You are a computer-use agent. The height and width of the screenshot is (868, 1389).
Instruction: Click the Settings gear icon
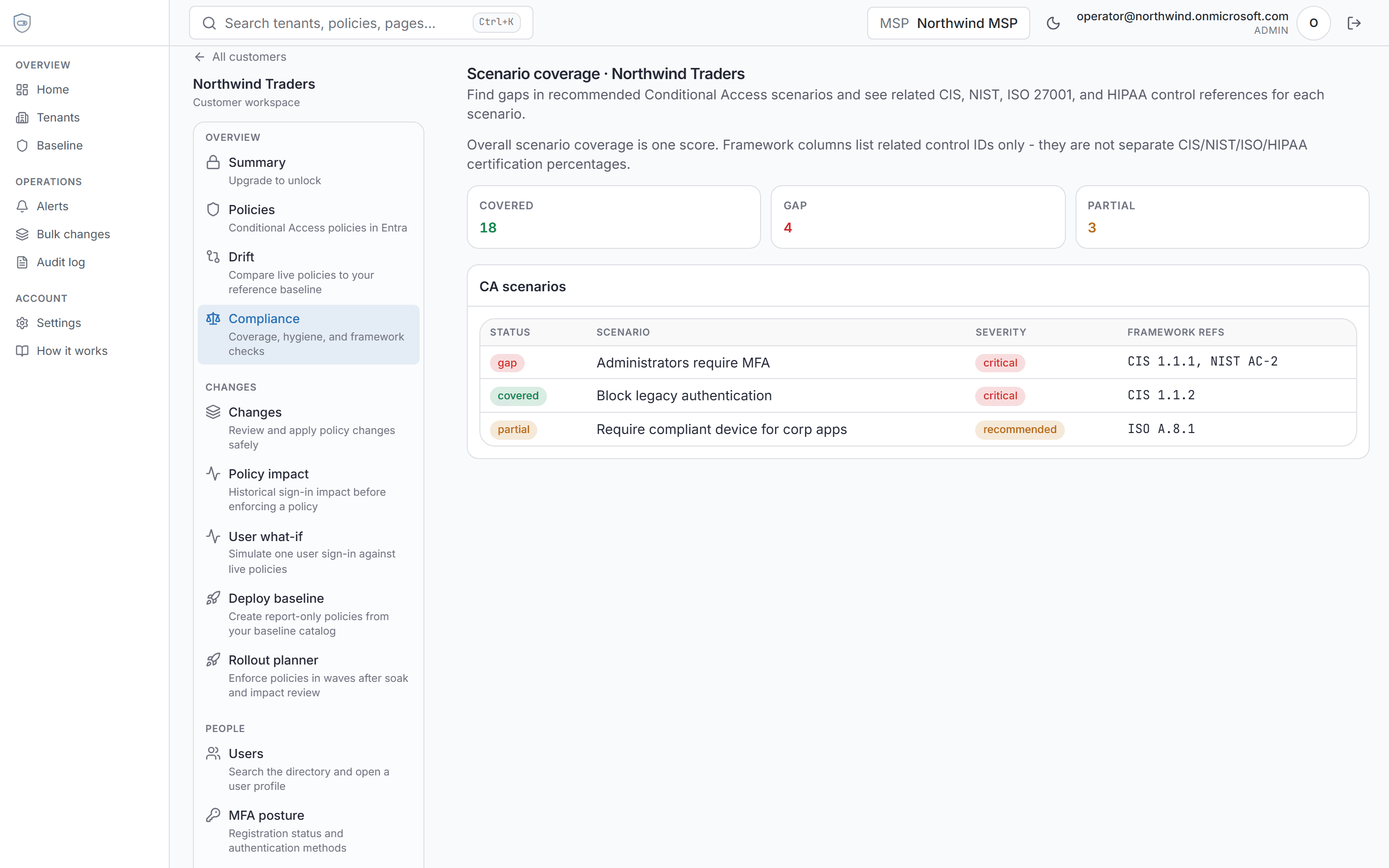(22, 323)
